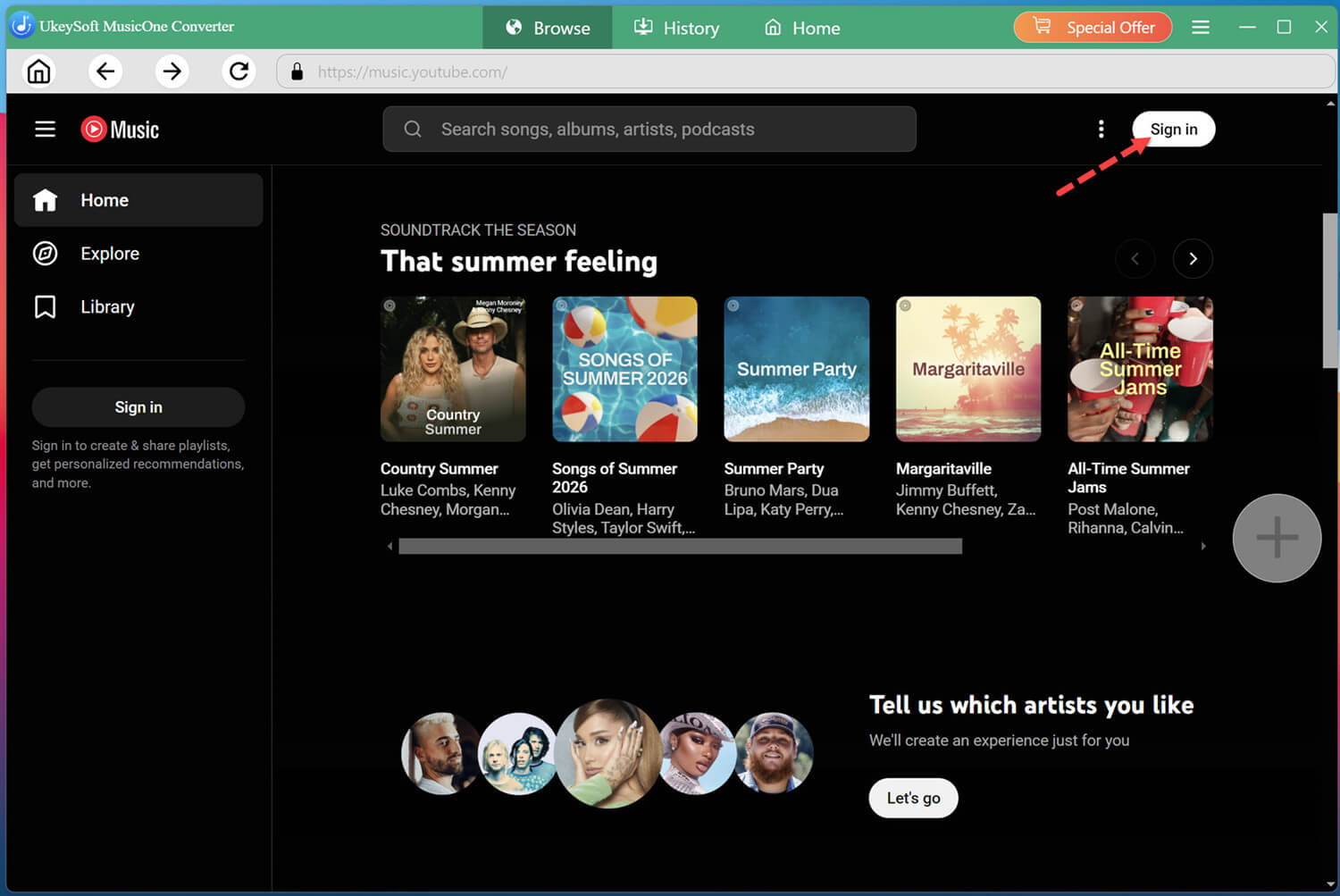This screenshot has width=1340, height=896.
Task: Click Jimmy Buffett, Kenny Chesney artist text
Action: coord(966,499)
